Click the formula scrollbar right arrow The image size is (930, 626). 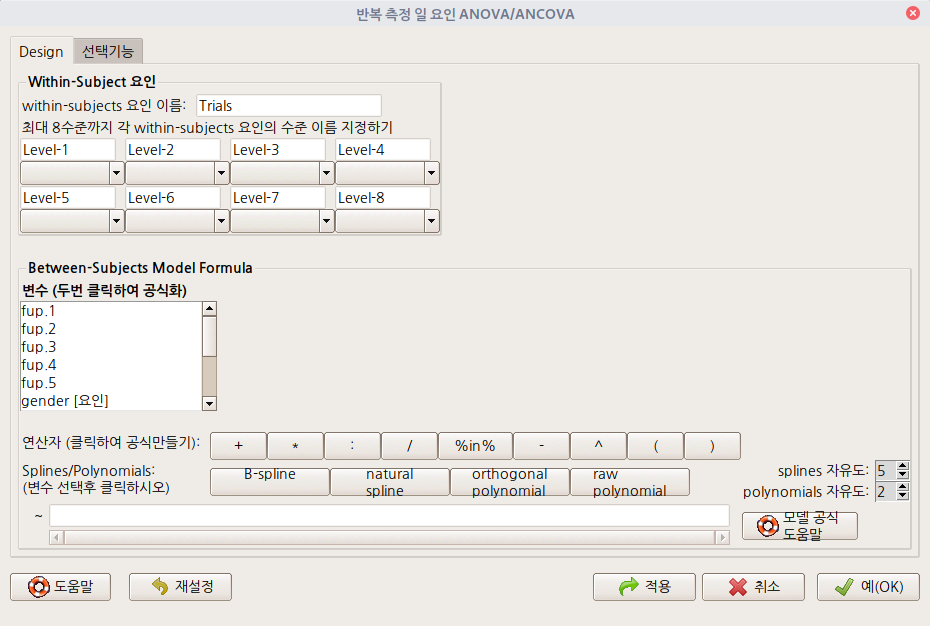pos(722,538)
